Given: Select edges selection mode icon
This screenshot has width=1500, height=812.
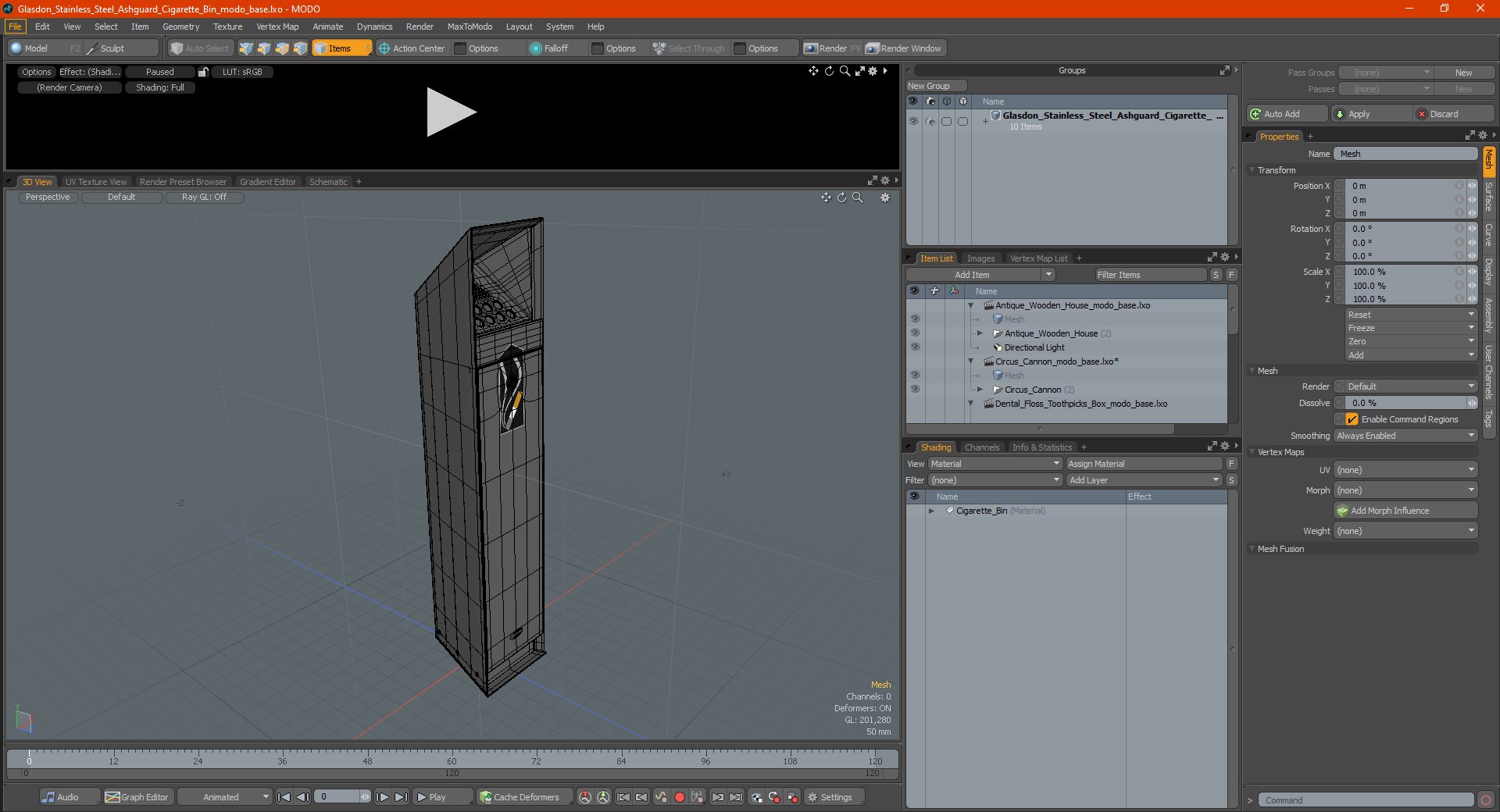Looking at the screenshot, I should point(264,48).
